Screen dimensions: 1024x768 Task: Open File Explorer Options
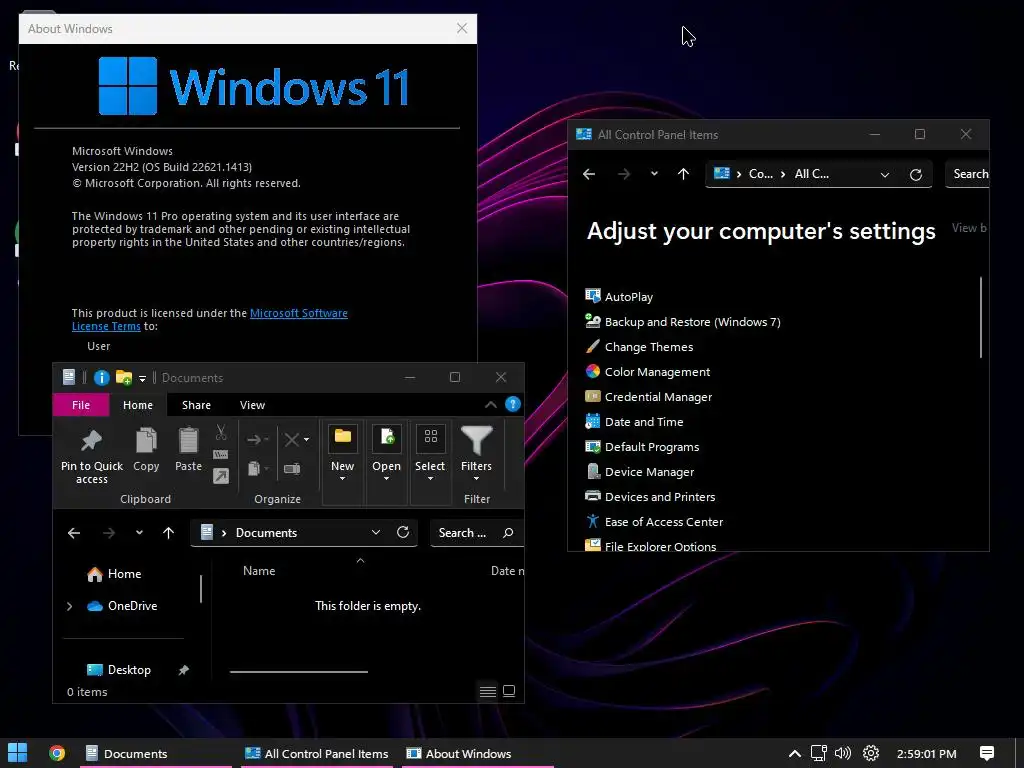click(x=660, y=546)
